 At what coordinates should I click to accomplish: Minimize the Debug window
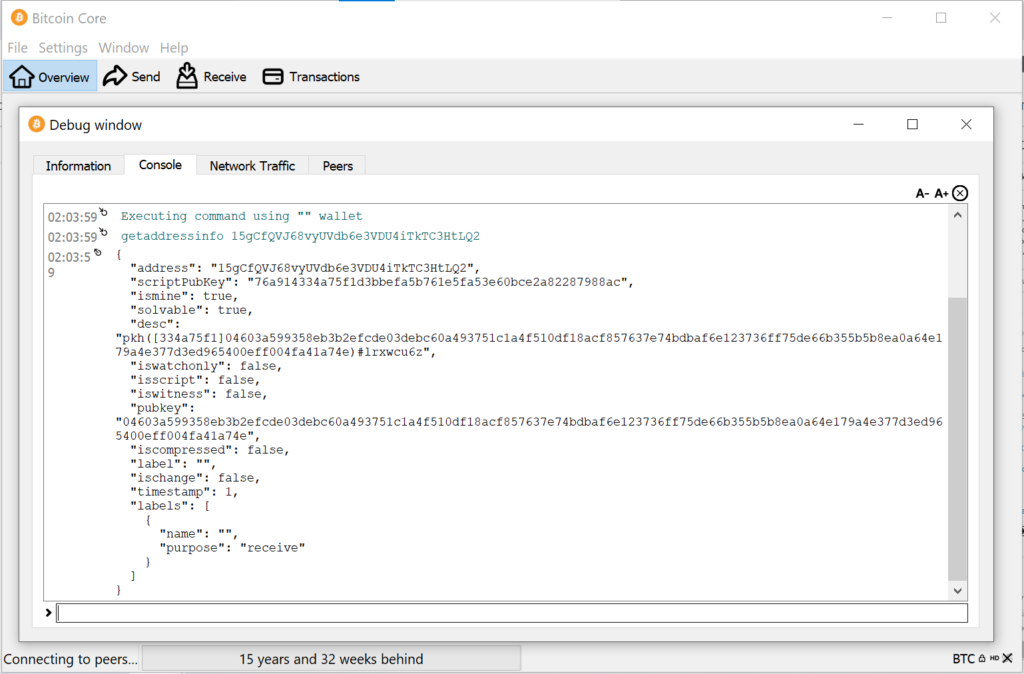[x=859, y=124]
